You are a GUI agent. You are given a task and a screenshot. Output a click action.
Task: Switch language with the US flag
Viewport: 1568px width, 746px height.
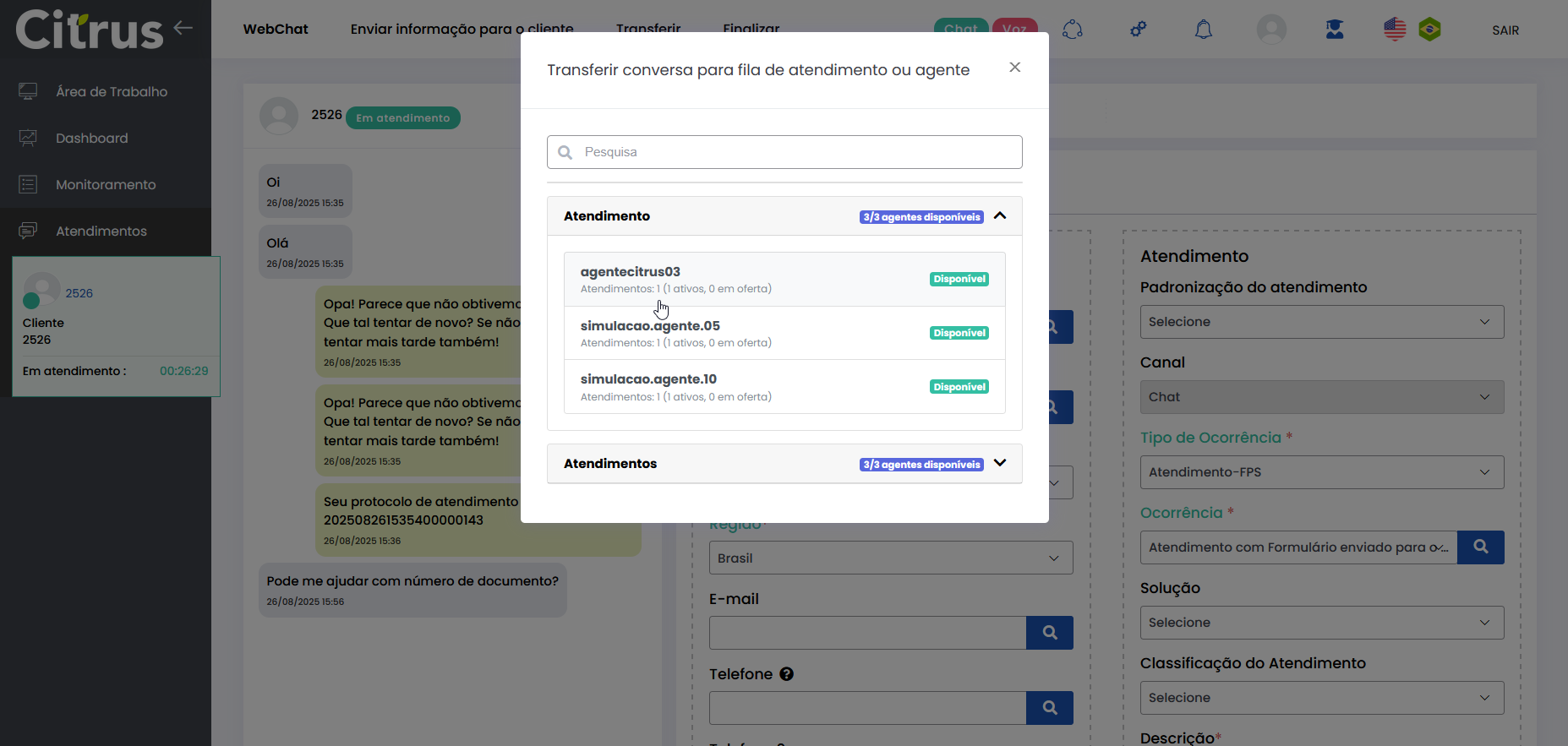click(1395, 30)
